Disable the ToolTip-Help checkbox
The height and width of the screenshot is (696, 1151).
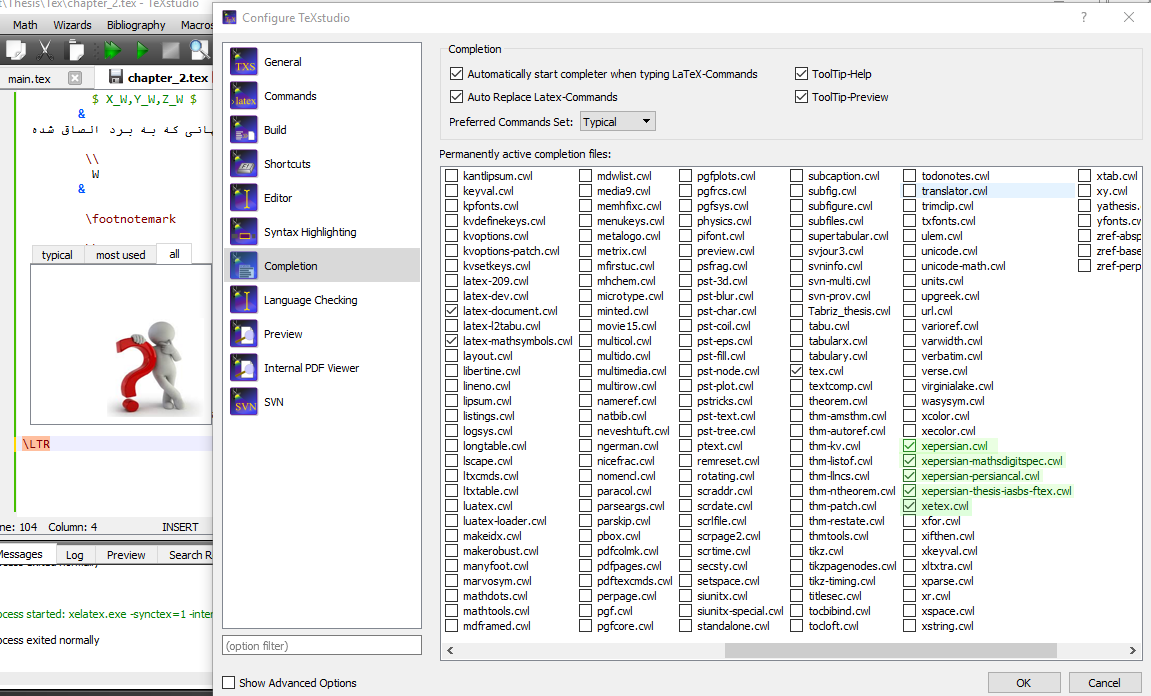(802, 73)
